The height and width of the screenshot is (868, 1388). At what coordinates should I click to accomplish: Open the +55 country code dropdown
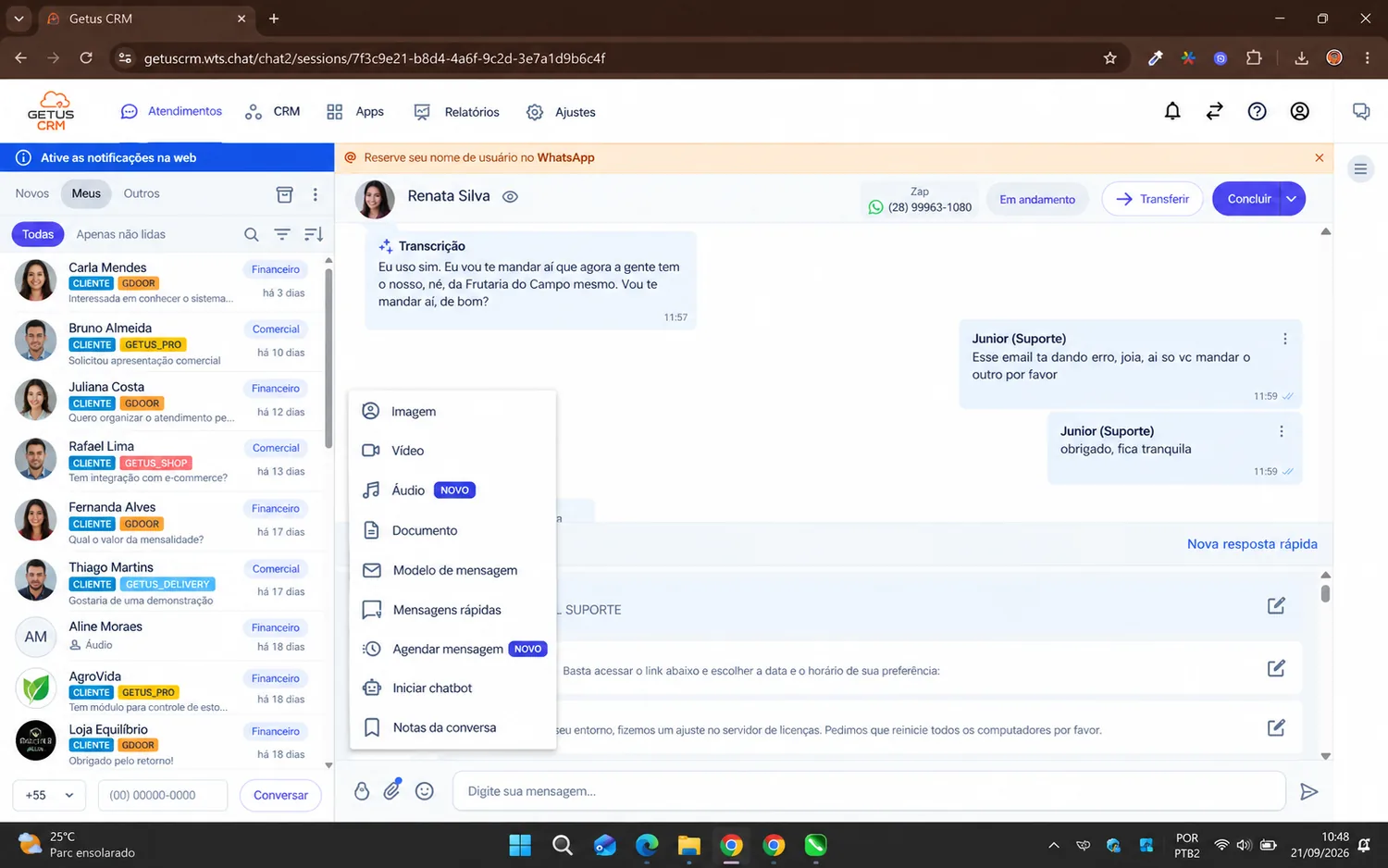49,795
